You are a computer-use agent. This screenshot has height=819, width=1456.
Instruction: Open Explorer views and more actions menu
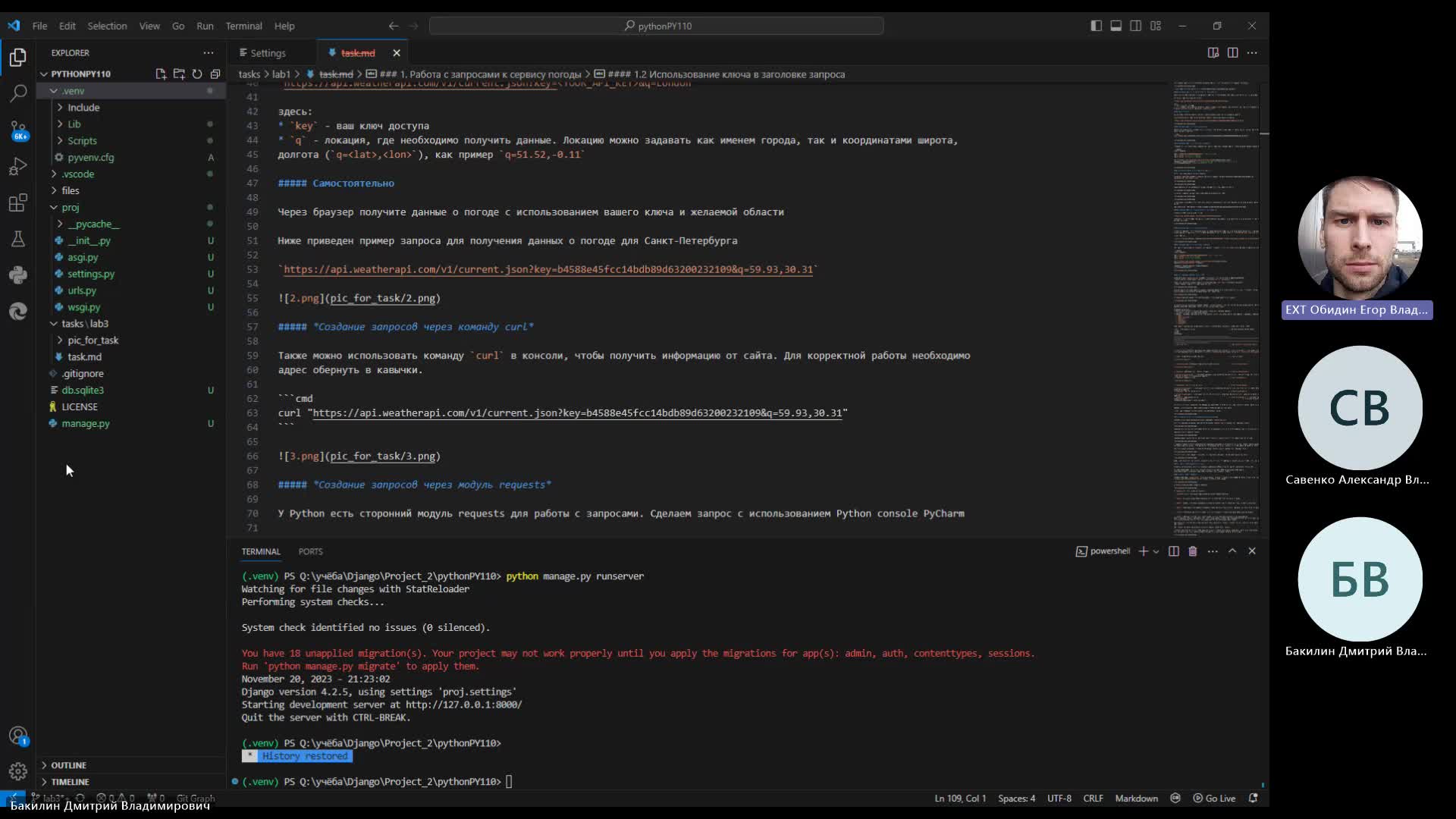(208, 52)
